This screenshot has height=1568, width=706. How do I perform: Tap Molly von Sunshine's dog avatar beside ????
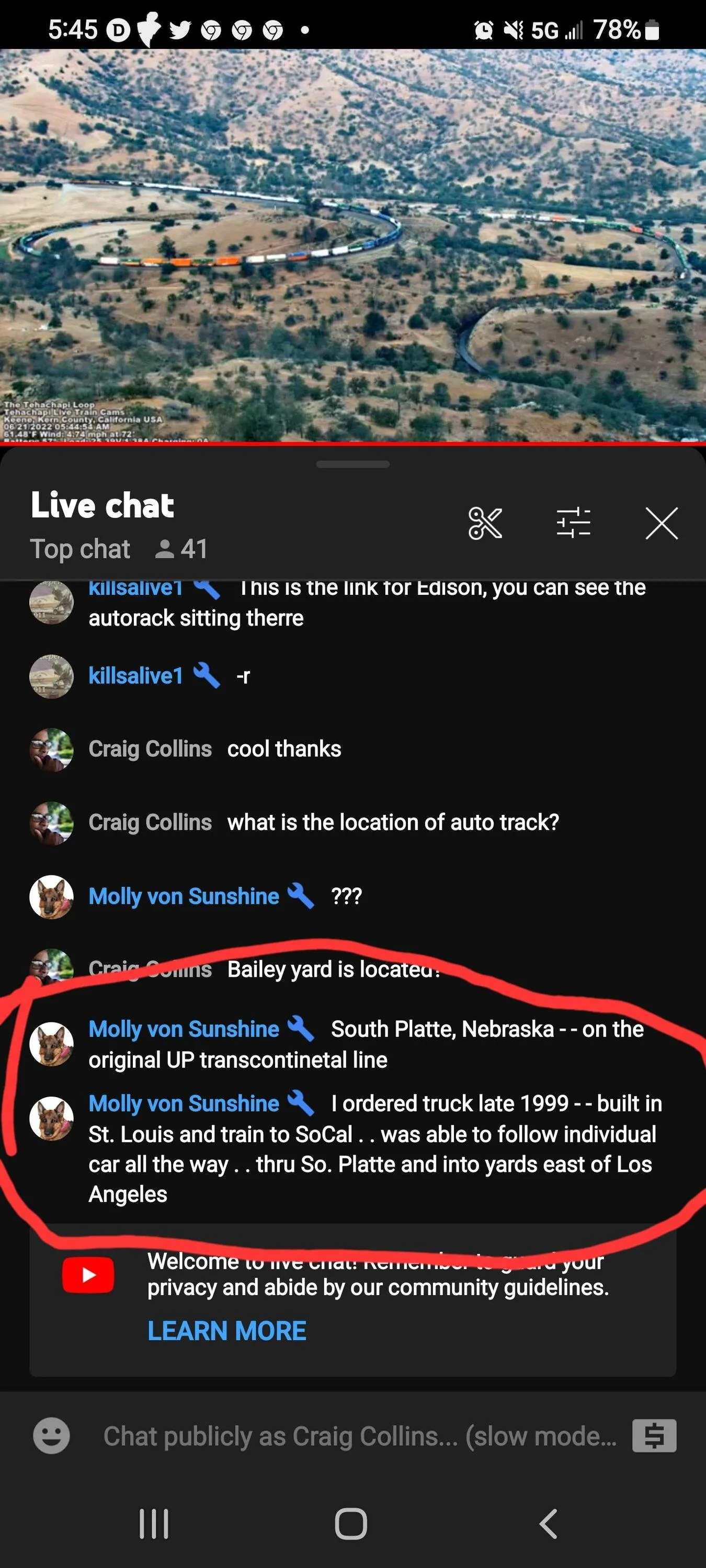tap(51, 896)
